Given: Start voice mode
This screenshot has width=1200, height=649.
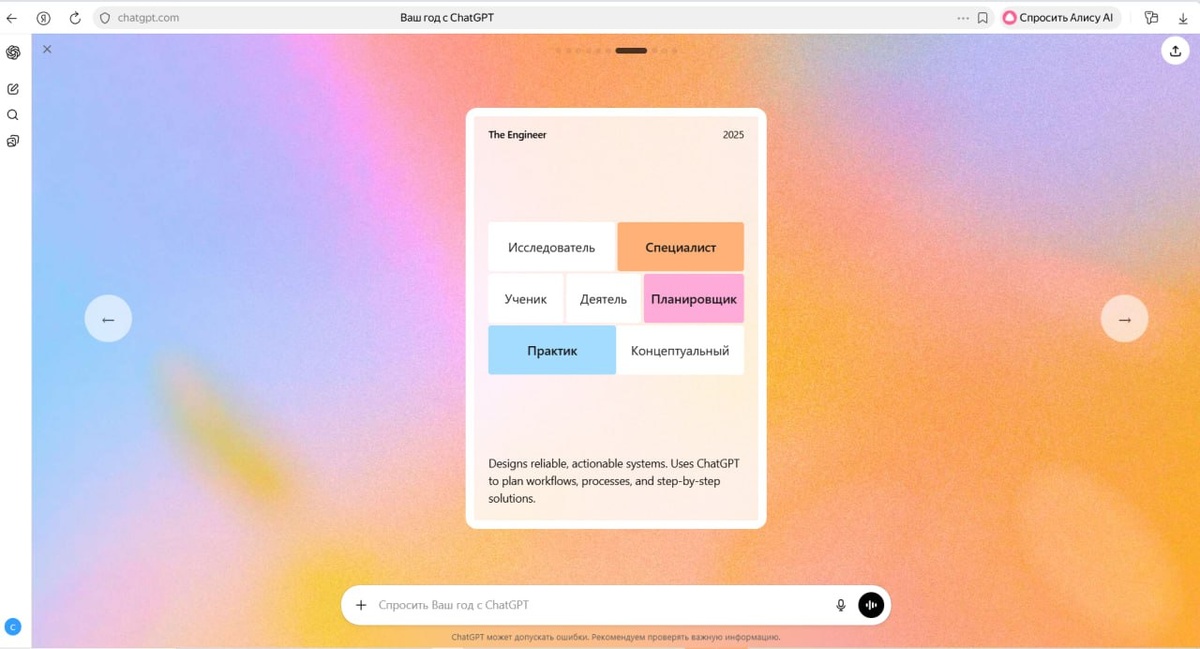Looking at the screenshot, I should [x=871, y=605].
